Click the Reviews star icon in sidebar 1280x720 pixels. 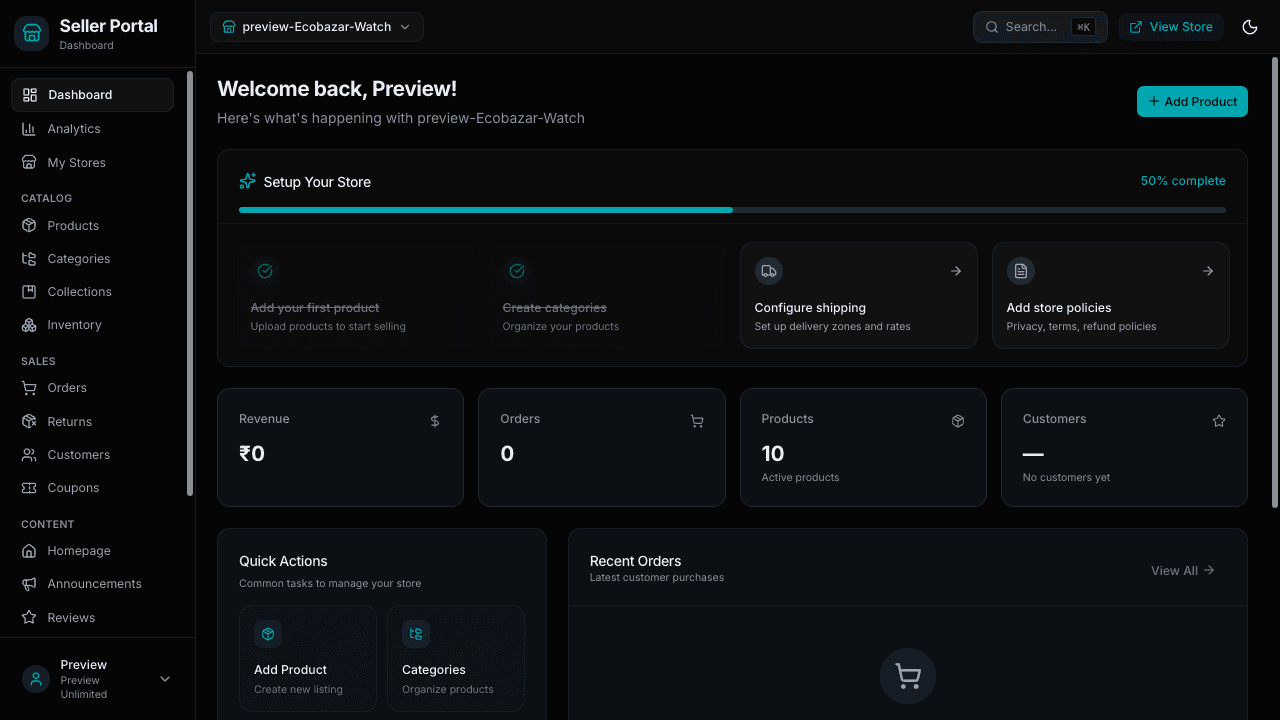click(x=29, y=618)
